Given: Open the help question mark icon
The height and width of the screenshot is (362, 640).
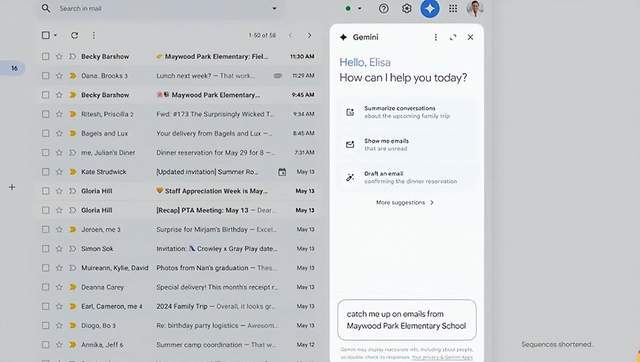Looking at the screenshot, I should 384,9.
